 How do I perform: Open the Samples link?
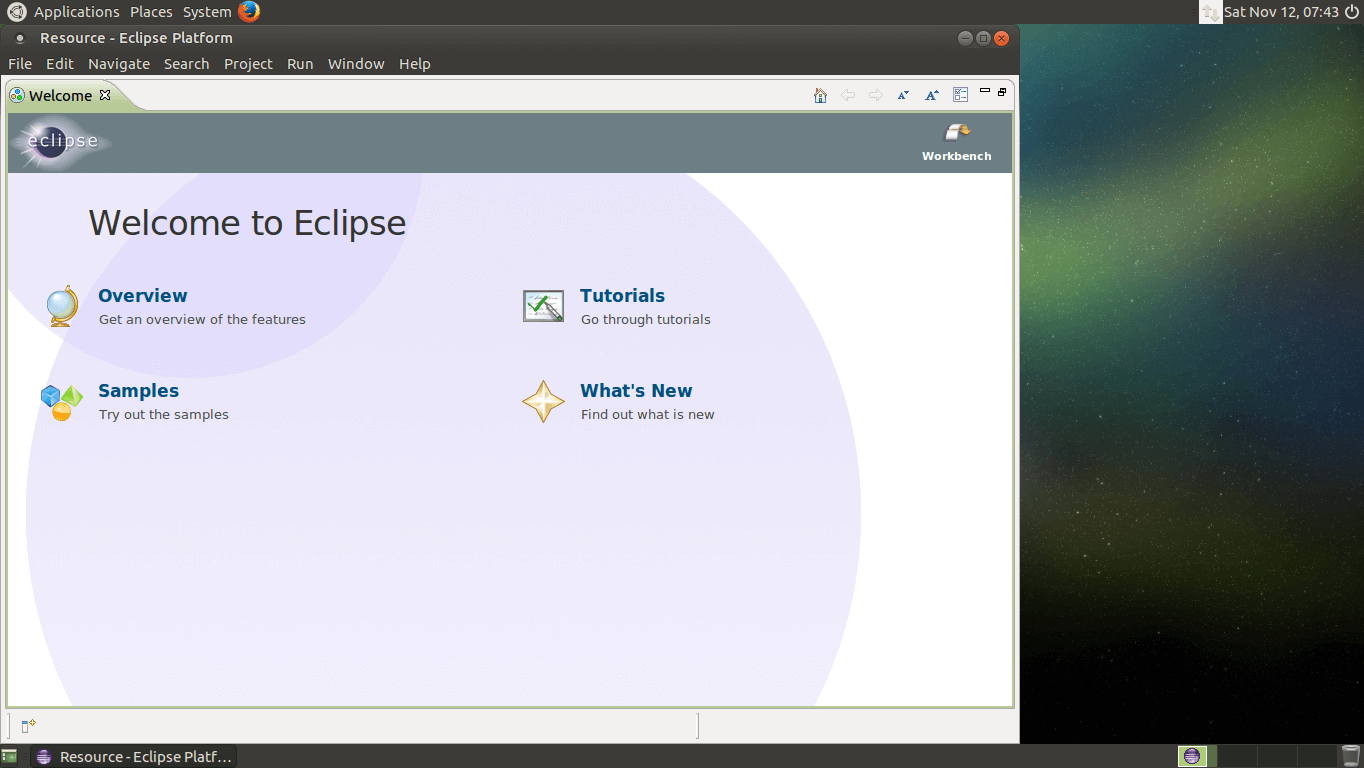138,391
